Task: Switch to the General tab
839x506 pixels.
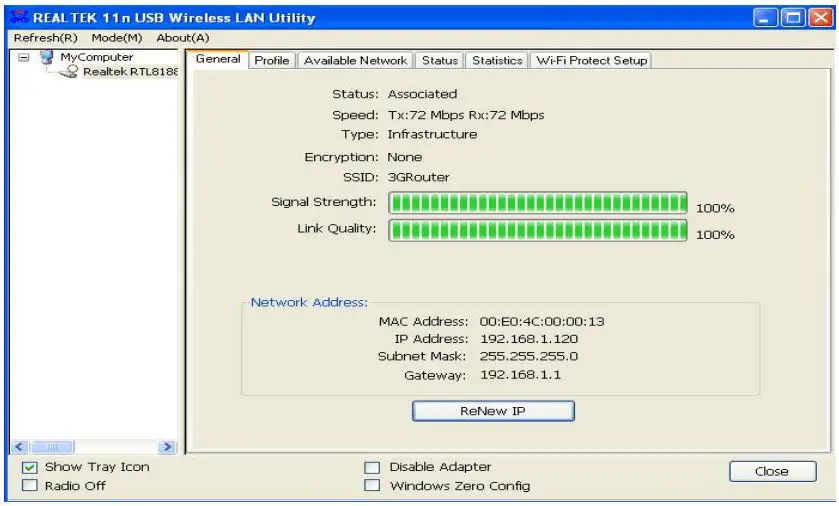Action: click(218, 59)
